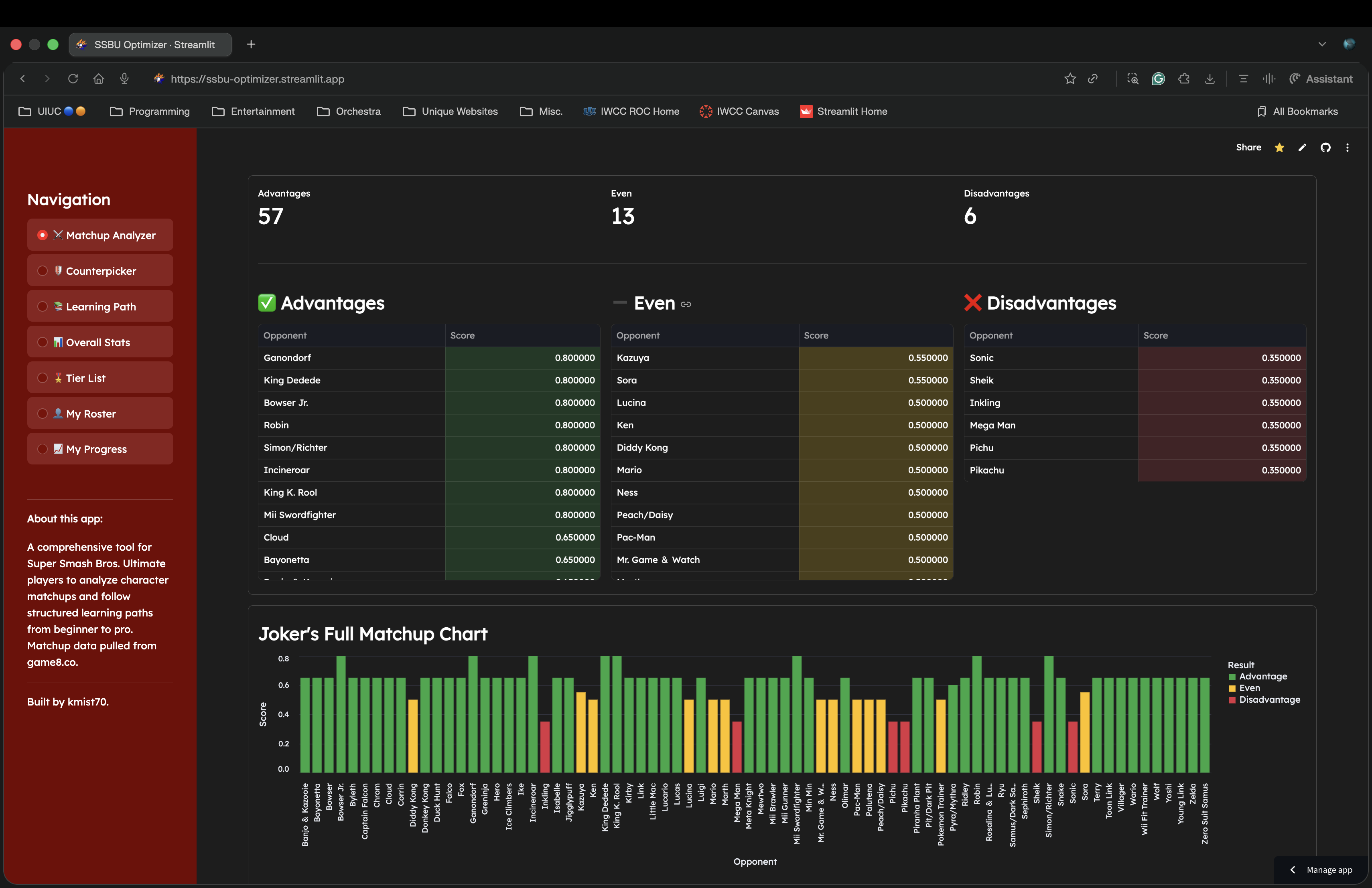The width and height of the screenshot is (1372, 888).
Task: Edit the app with pencil icon
Action: point(1302,148)
